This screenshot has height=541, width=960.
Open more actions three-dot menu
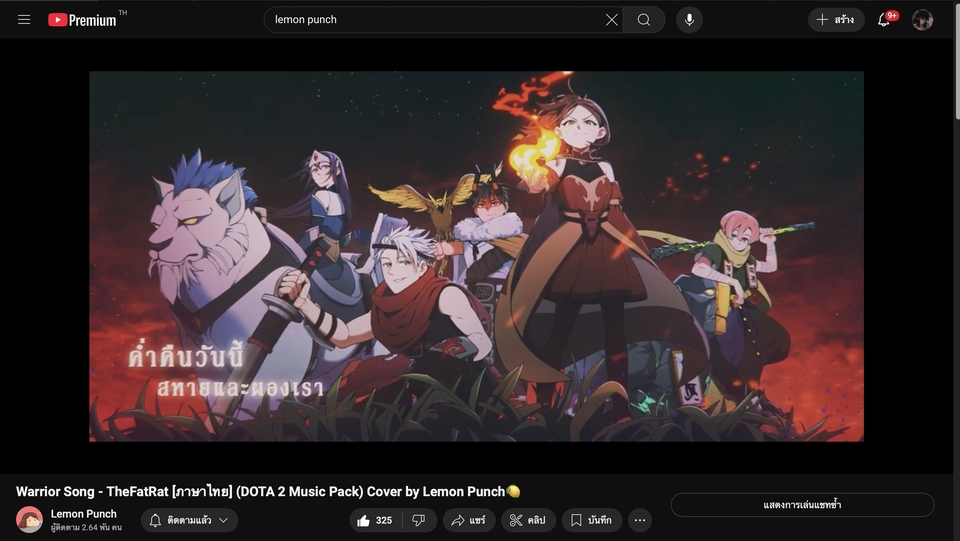640,520
